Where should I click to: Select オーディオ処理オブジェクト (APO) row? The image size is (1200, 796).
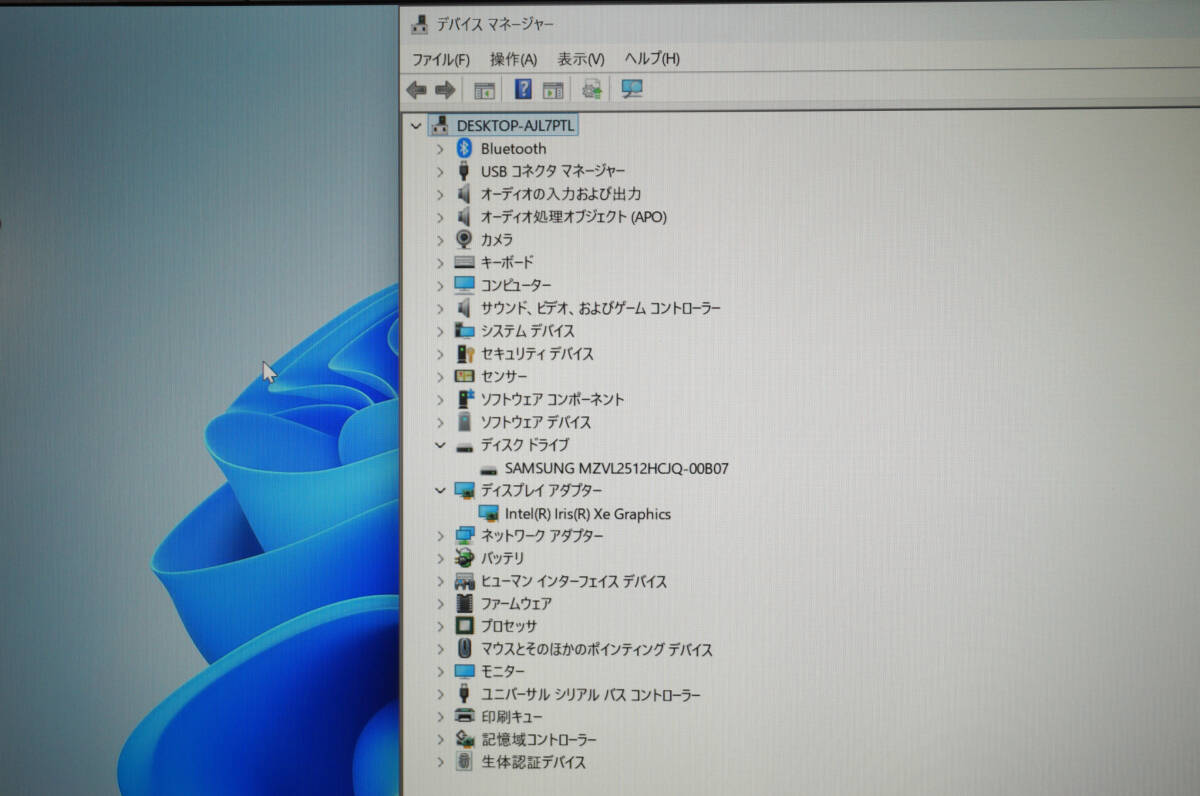point(573,217)
